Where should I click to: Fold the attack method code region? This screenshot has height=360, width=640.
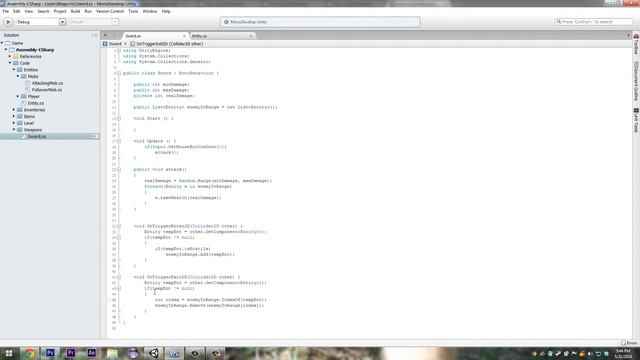(119, 169)
